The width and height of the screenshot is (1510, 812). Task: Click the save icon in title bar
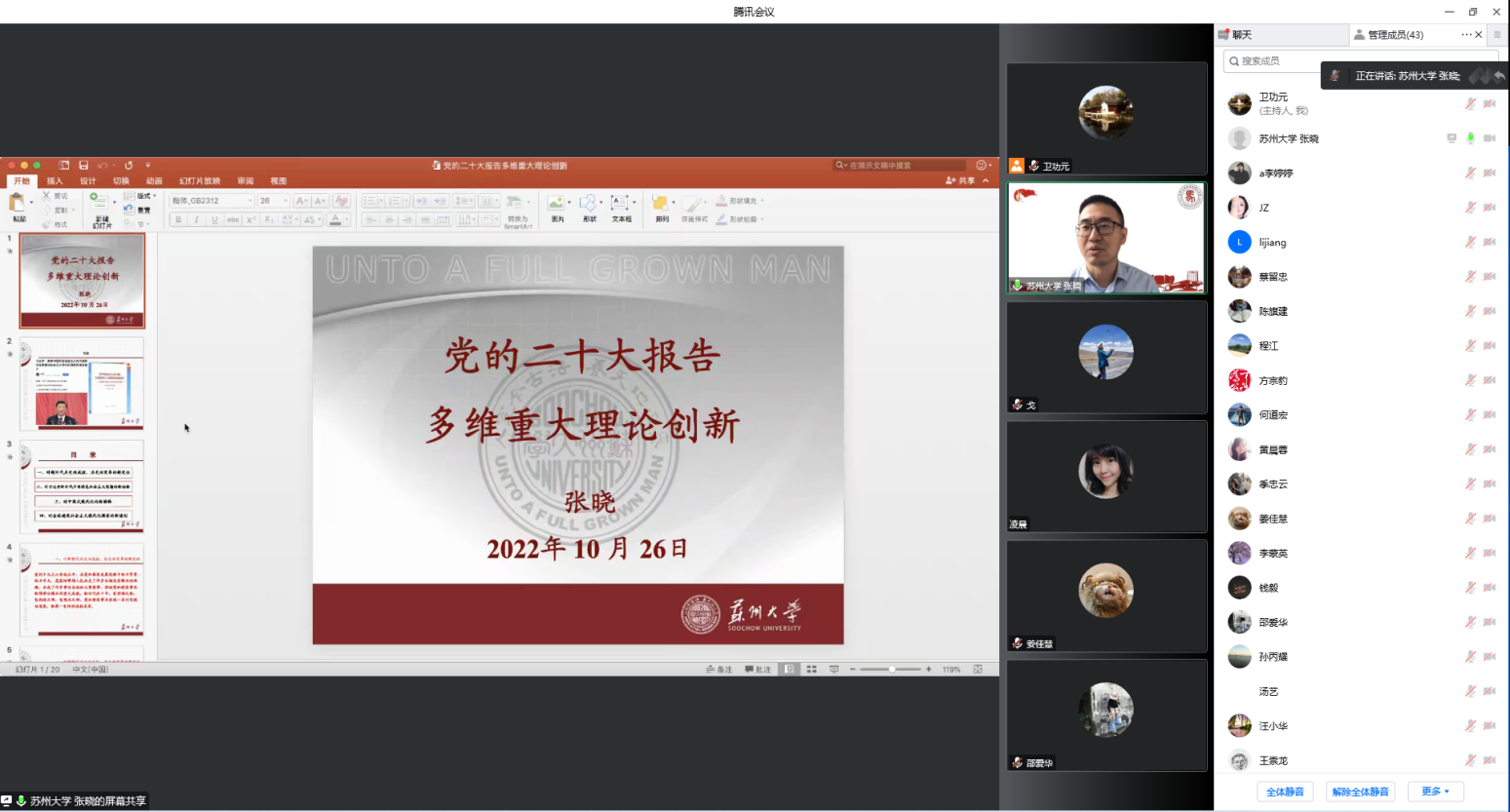coord(84,166)
